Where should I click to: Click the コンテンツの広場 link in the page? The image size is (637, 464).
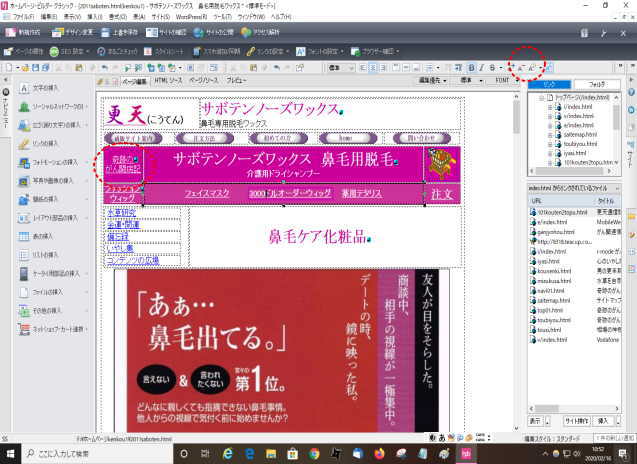pyautogui.click(x=133, y=260)
